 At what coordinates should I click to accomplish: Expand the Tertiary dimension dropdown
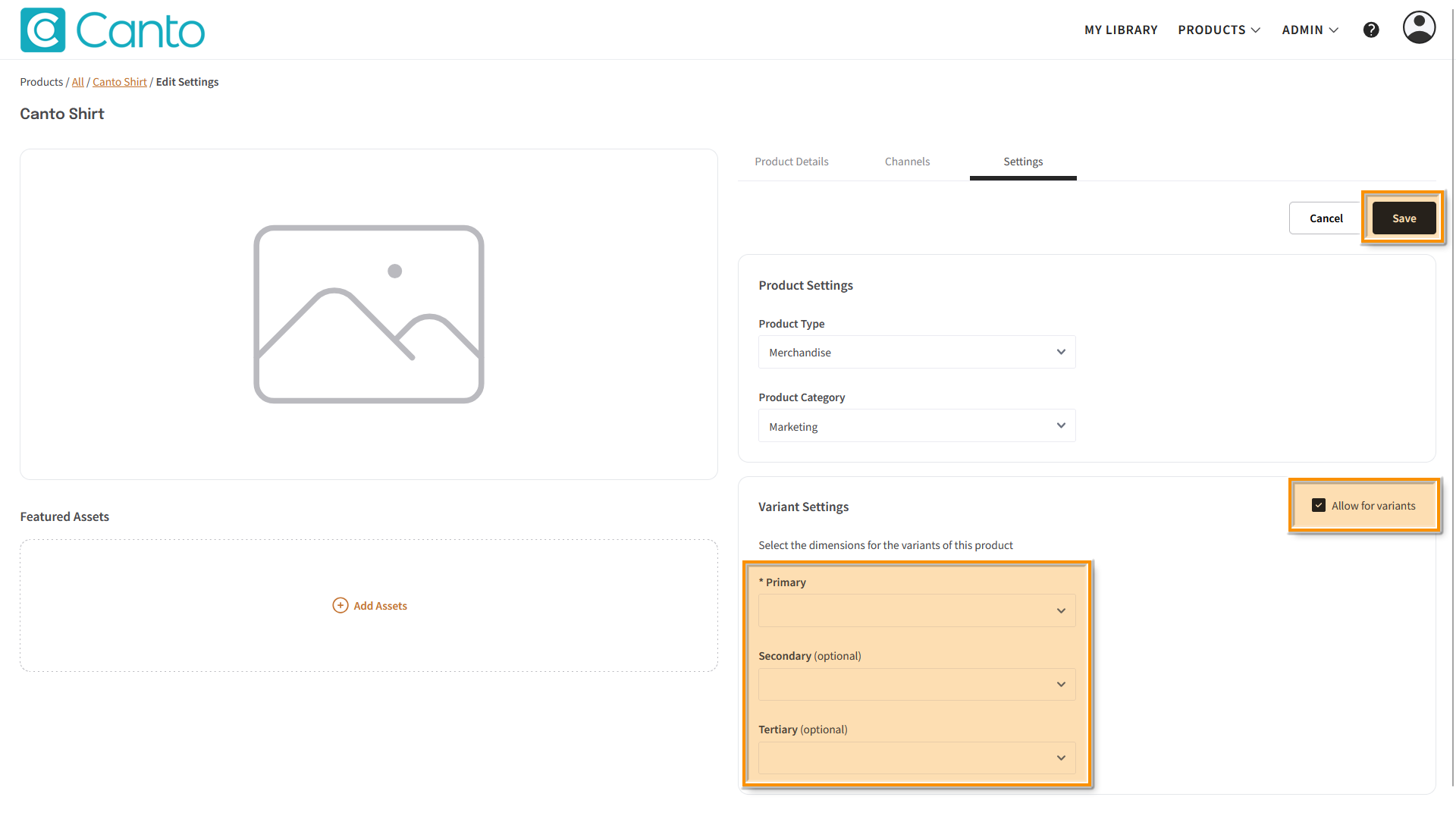(x=917, y=758)
